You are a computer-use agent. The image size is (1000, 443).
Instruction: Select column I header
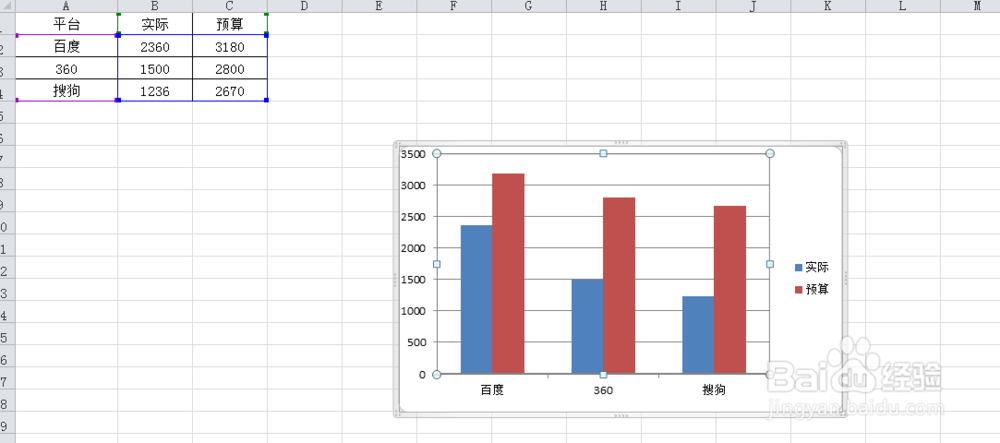click(x=678, y=6)
